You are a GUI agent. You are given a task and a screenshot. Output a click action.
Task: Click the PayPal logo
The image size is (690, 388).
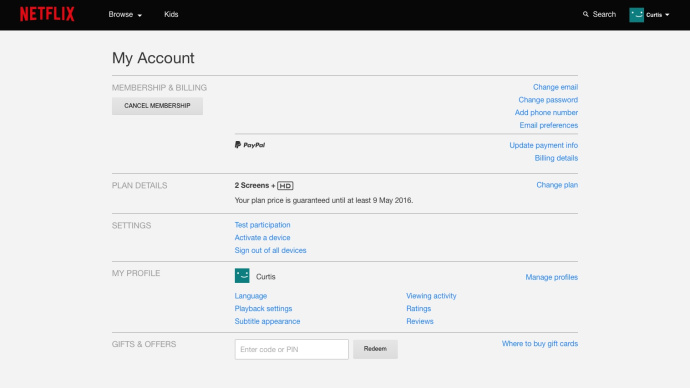click(x=250, y=145)
